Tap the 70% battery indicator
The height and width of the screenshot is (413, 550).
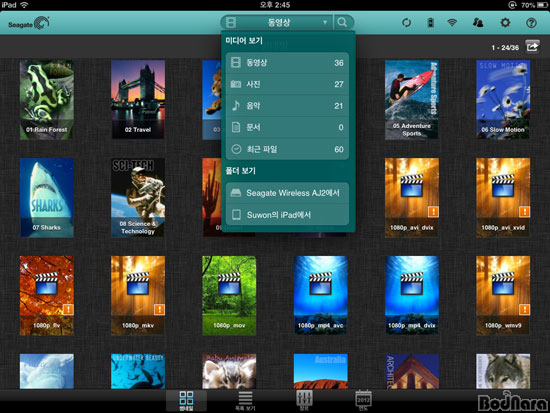(x=534, y=5)
